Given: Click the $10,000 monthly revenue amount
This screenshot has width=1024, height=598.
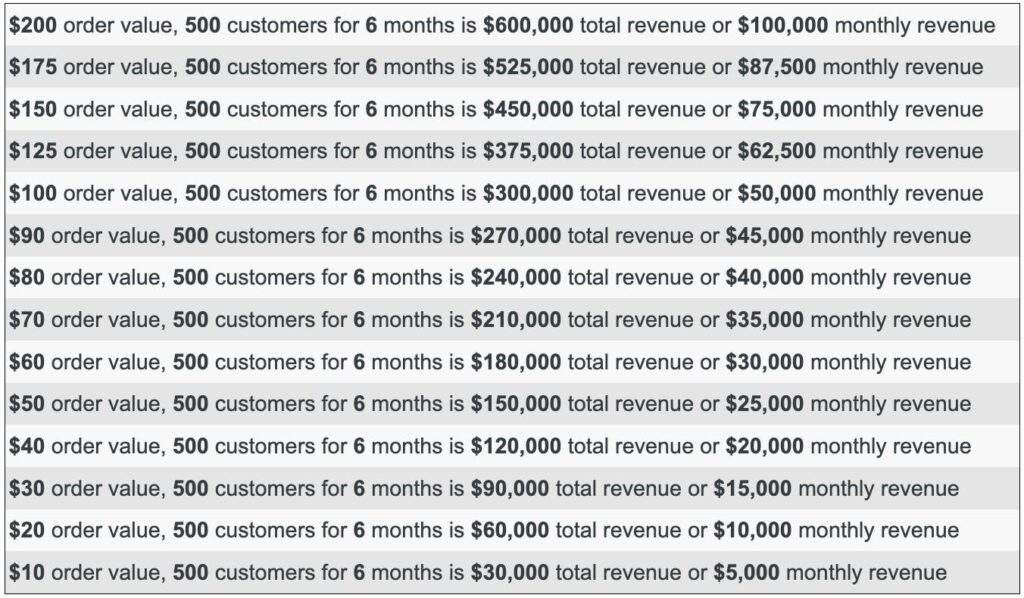Looking at the screenshot, I should (x=752, y=530).
